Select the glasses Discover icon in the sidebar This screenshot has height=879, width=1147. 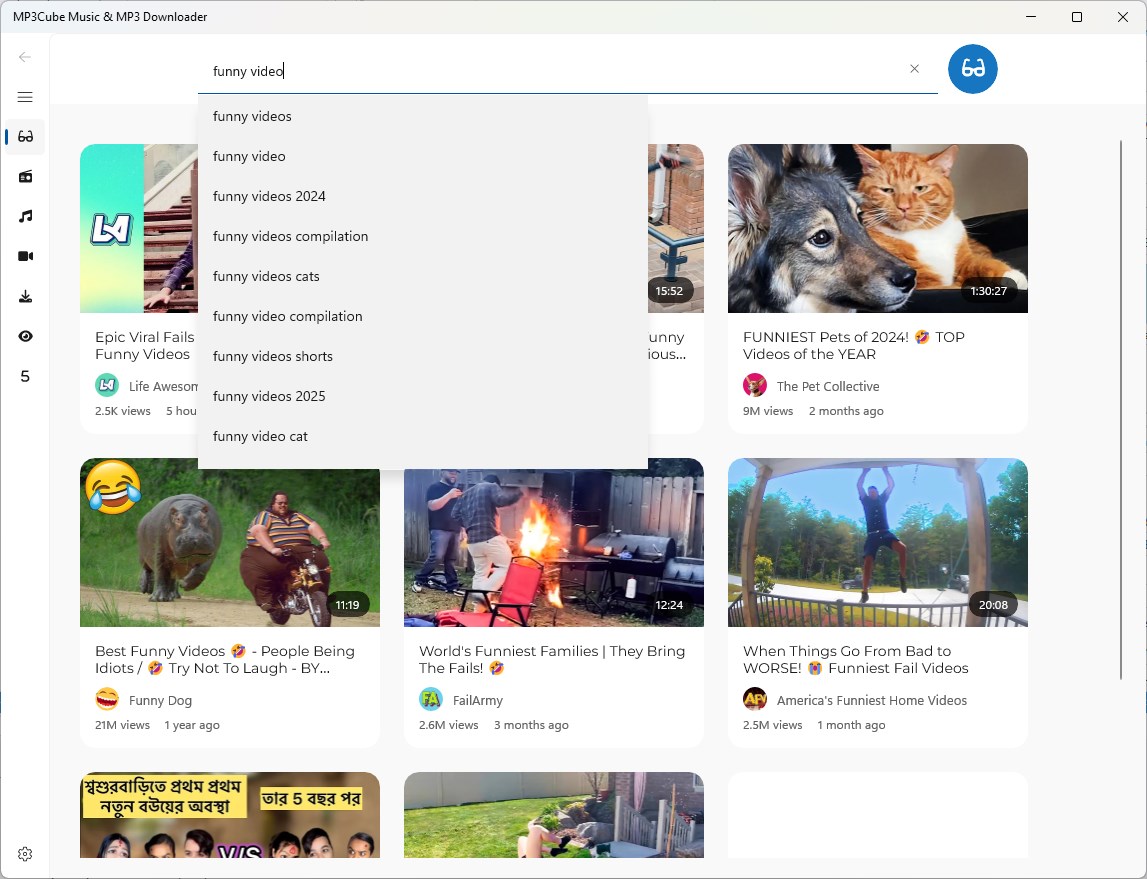coord(25,137)
